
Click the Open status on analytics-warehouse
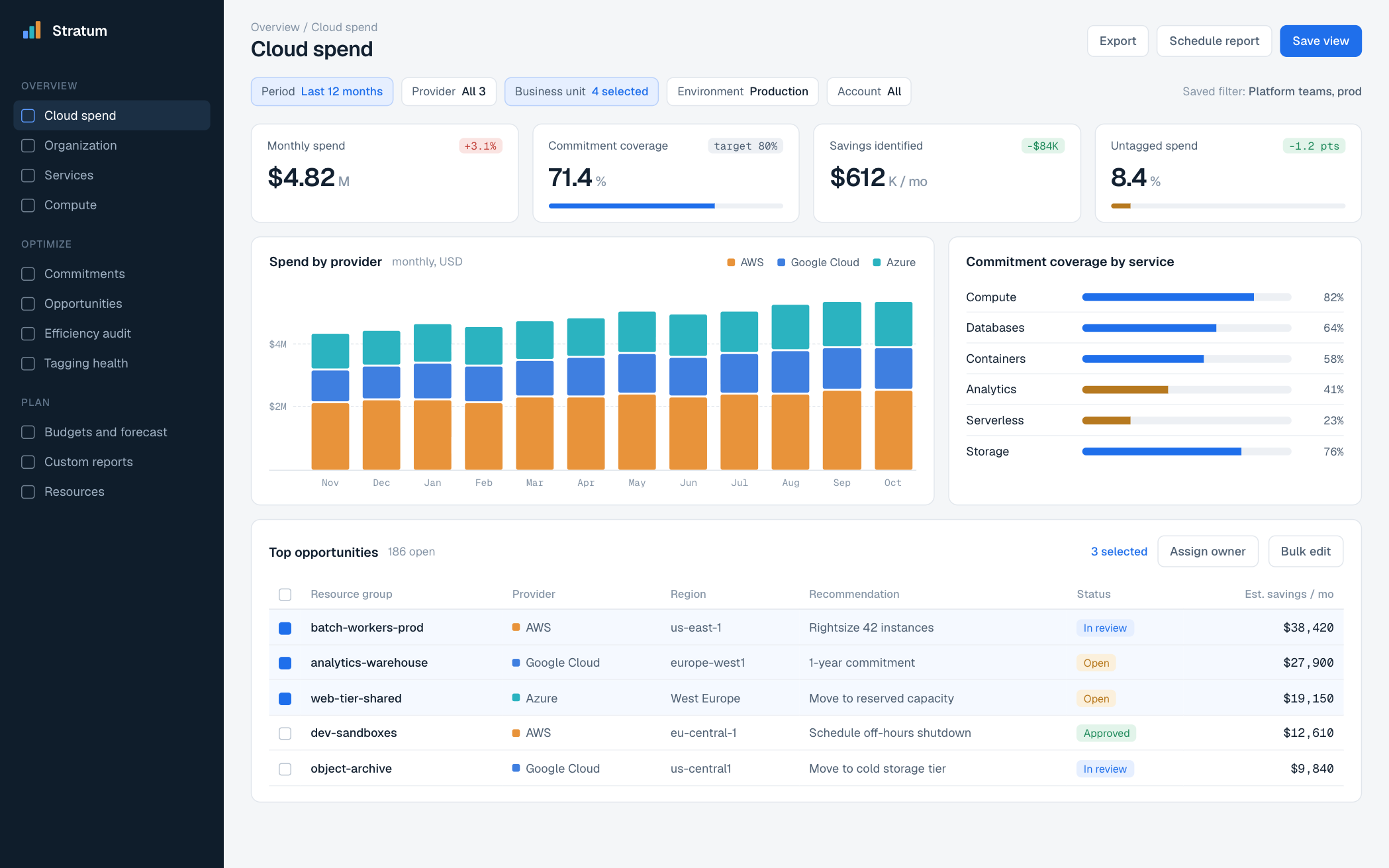[1096, 663]
